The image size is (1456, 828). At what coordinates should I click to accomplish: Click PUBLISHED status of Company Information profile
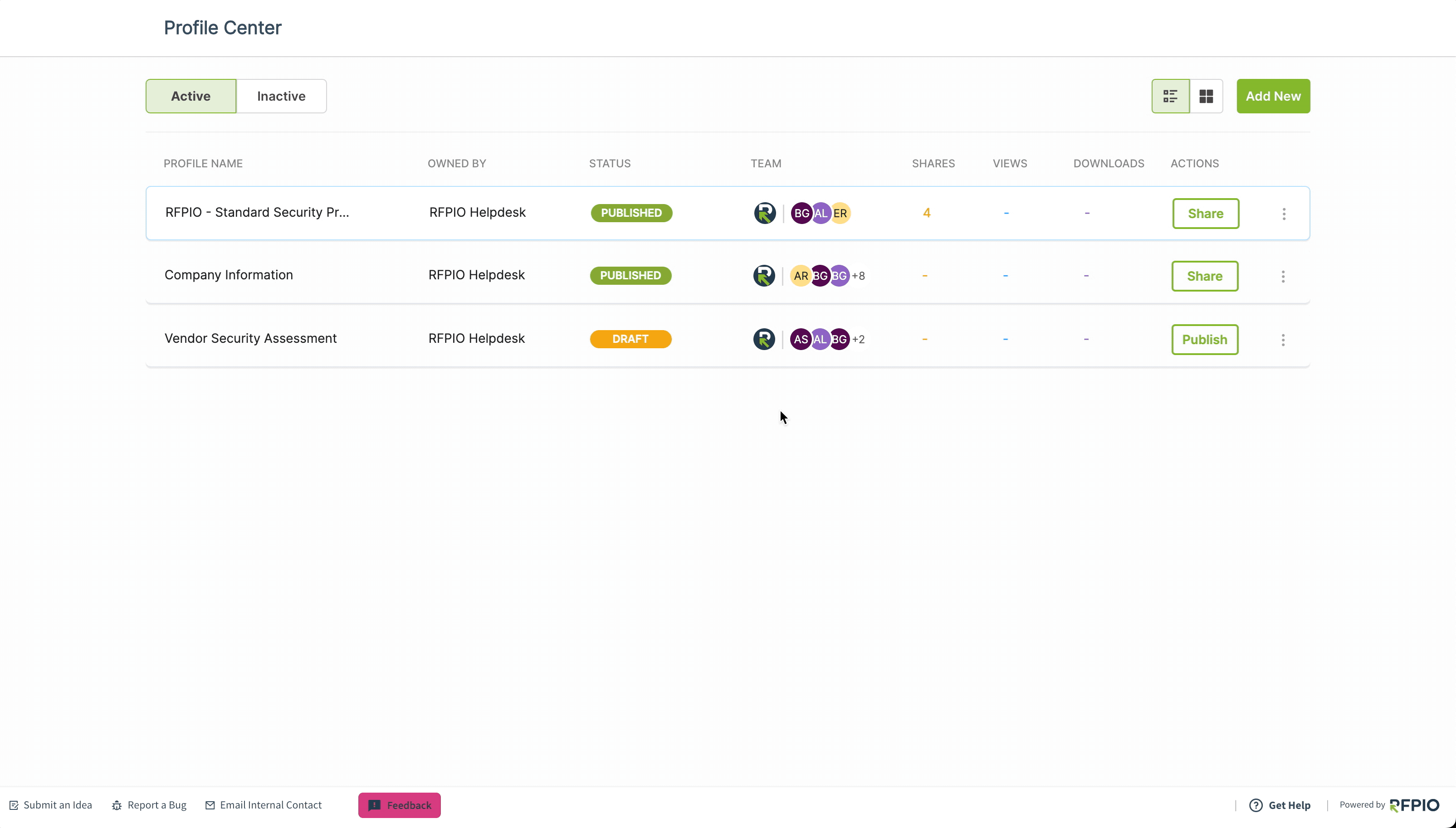click(630, 276)
